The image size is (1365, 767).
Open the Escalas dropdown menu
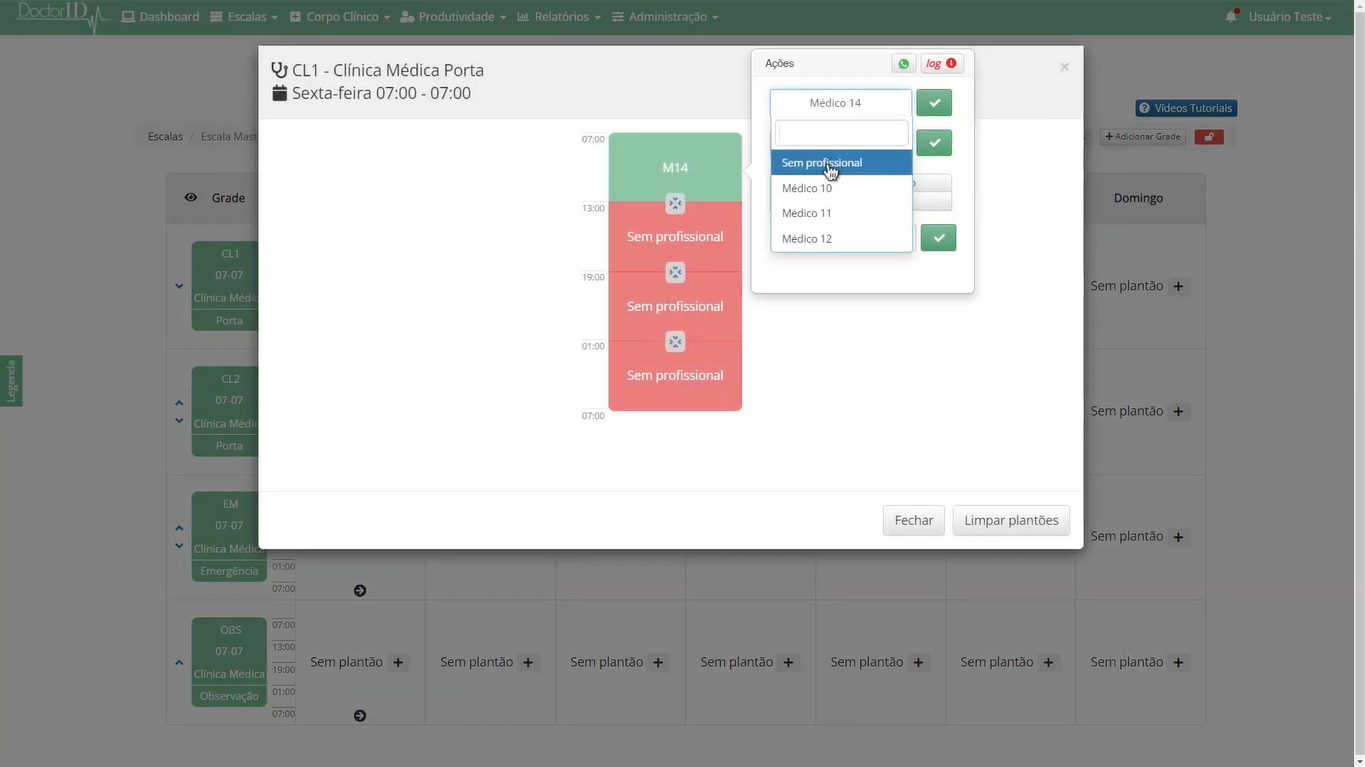[244, 17]
